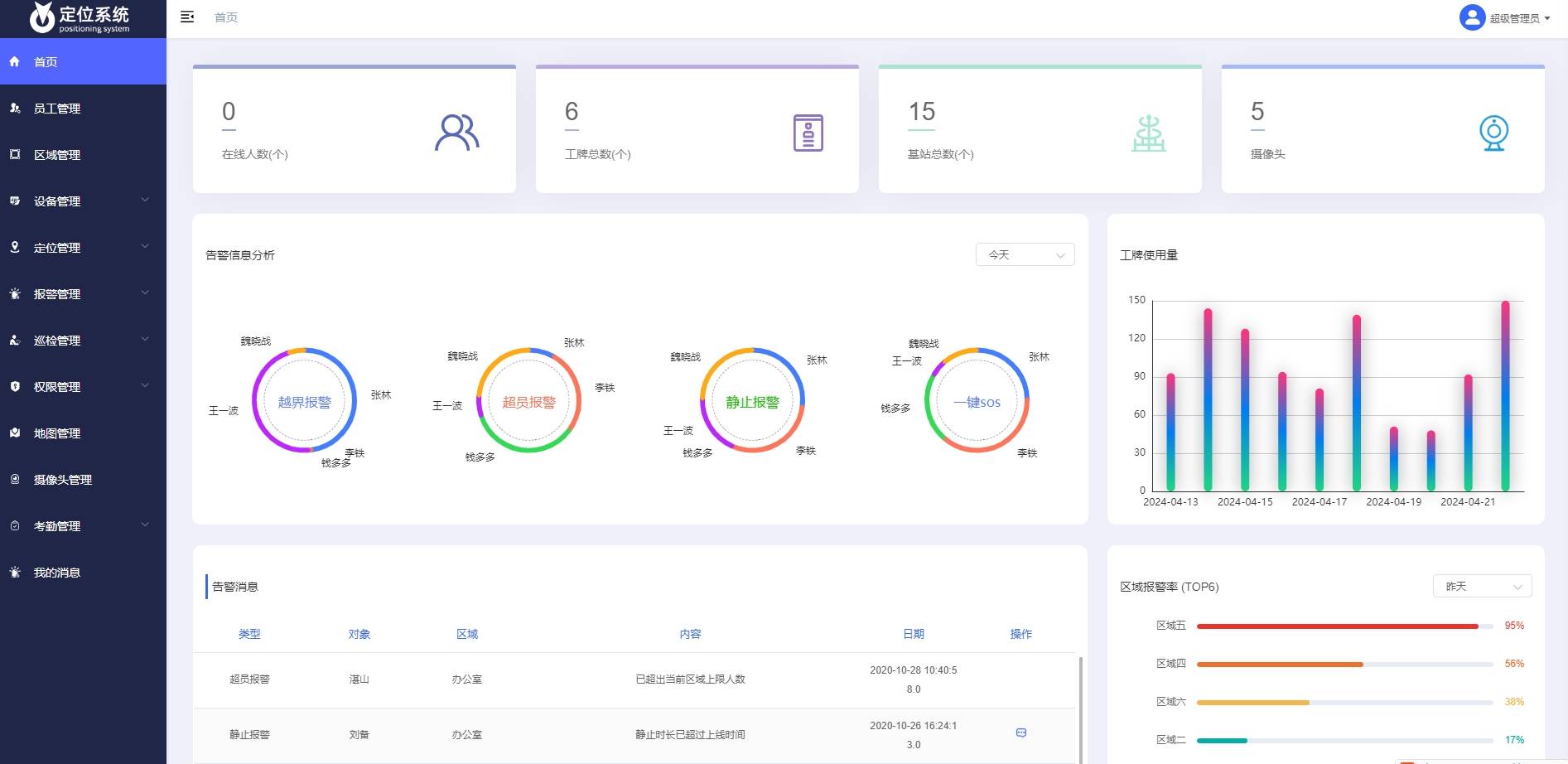
Task: Click the action icon in 静止报警 row
Action: [1021, 733]
